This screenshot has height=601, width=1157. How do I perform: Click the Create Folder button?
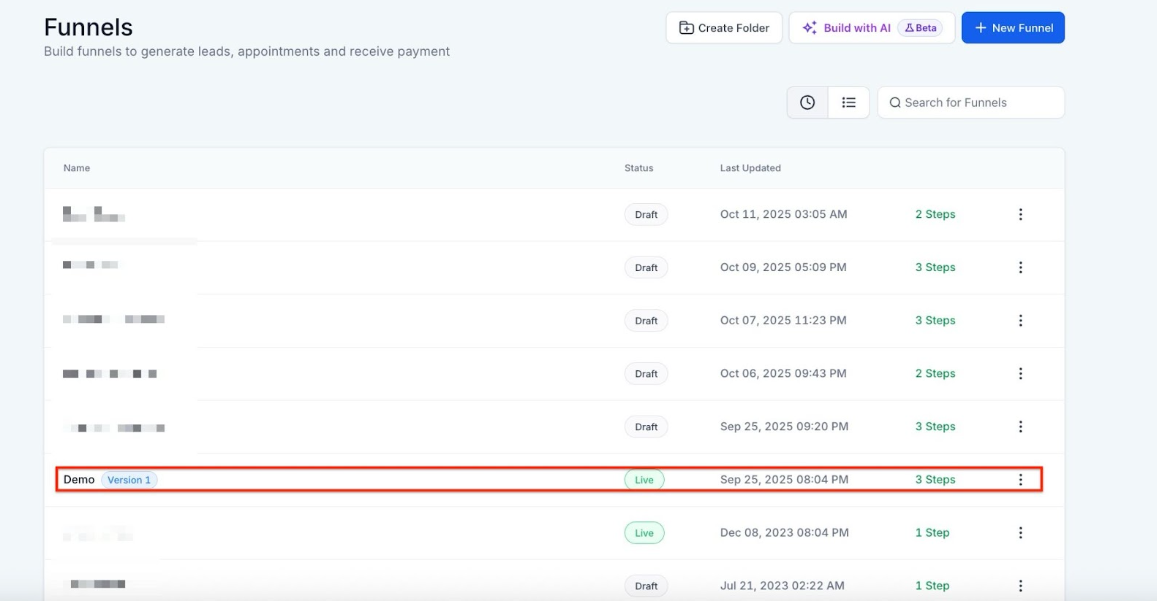coord(723,28)
